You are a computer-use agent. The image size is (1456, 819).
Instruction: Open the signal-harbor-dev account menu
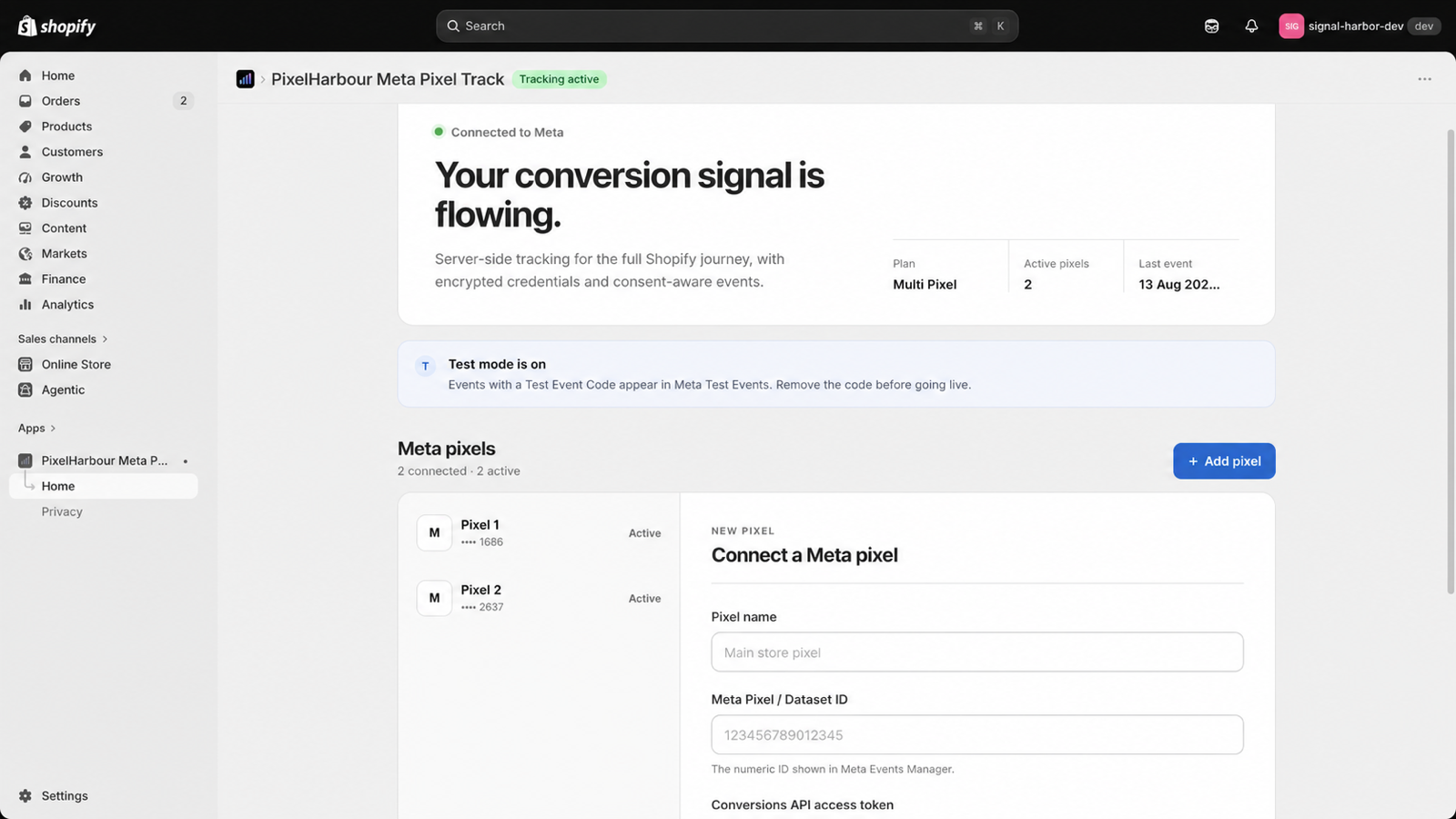click(x=1360, y=26)
